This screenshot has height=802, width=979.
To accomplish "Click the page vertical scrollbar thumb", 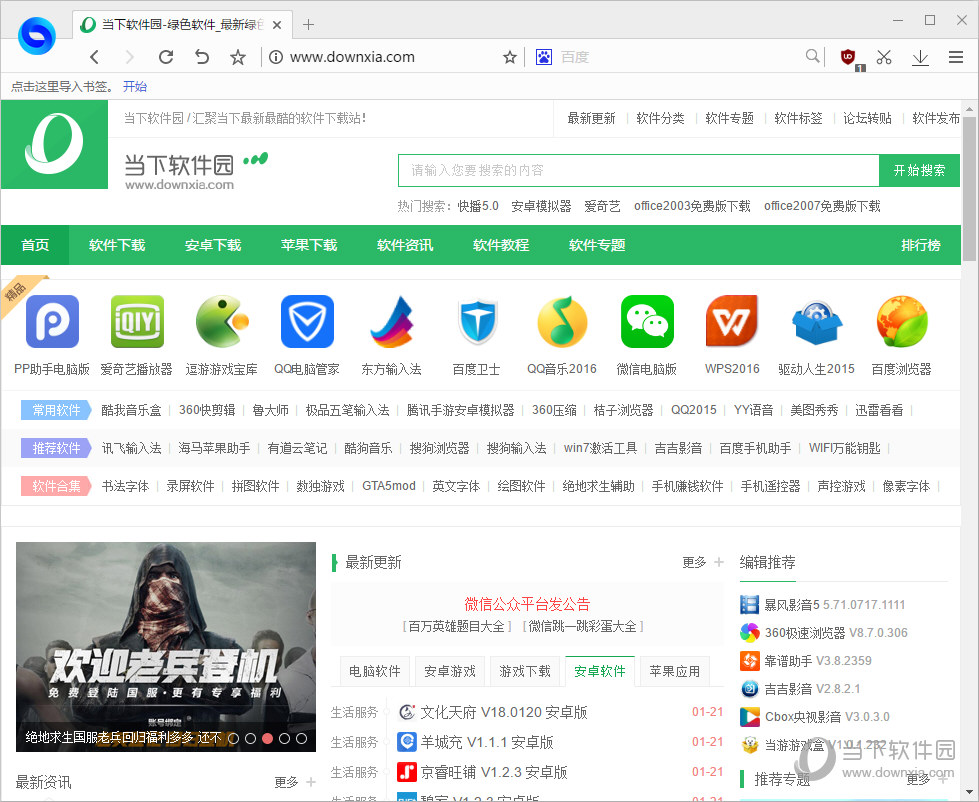I will coord(969,187).
